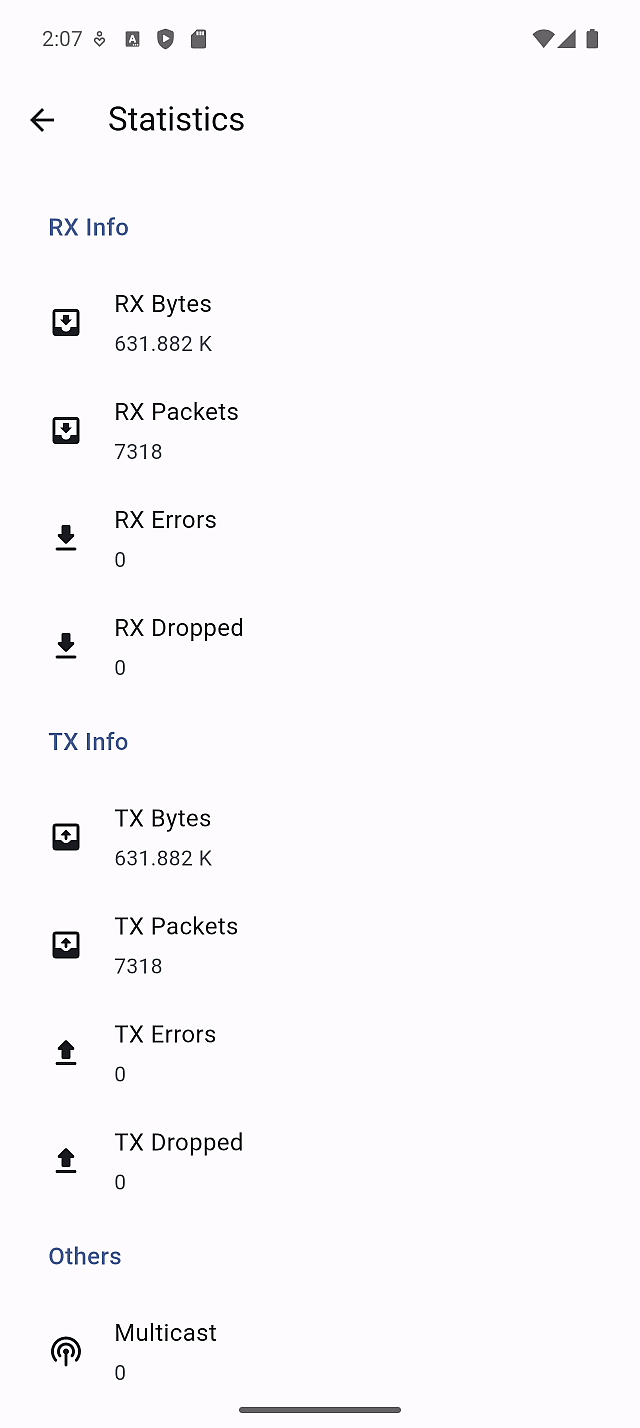Tap the RX Errors download icon

(66, 538)
